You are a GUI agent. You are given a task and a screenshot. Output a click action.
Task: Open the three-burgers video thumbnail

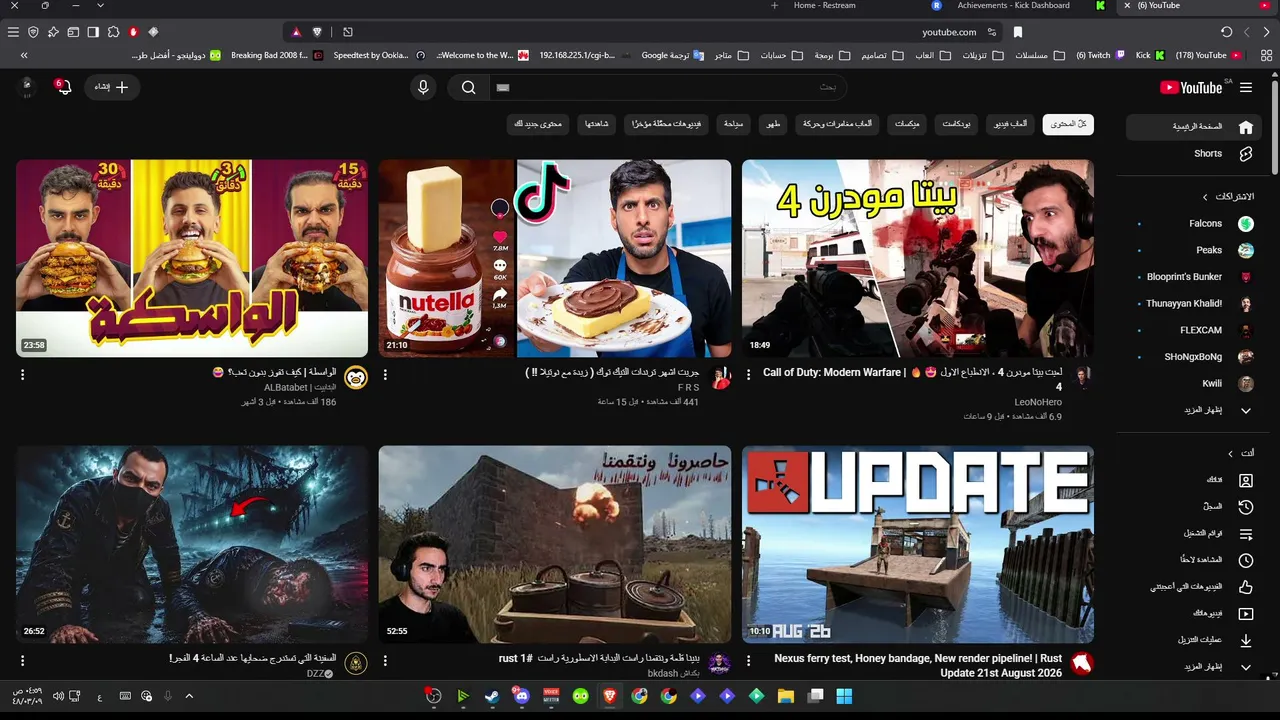pyautogui.click(x=192, y=258)
